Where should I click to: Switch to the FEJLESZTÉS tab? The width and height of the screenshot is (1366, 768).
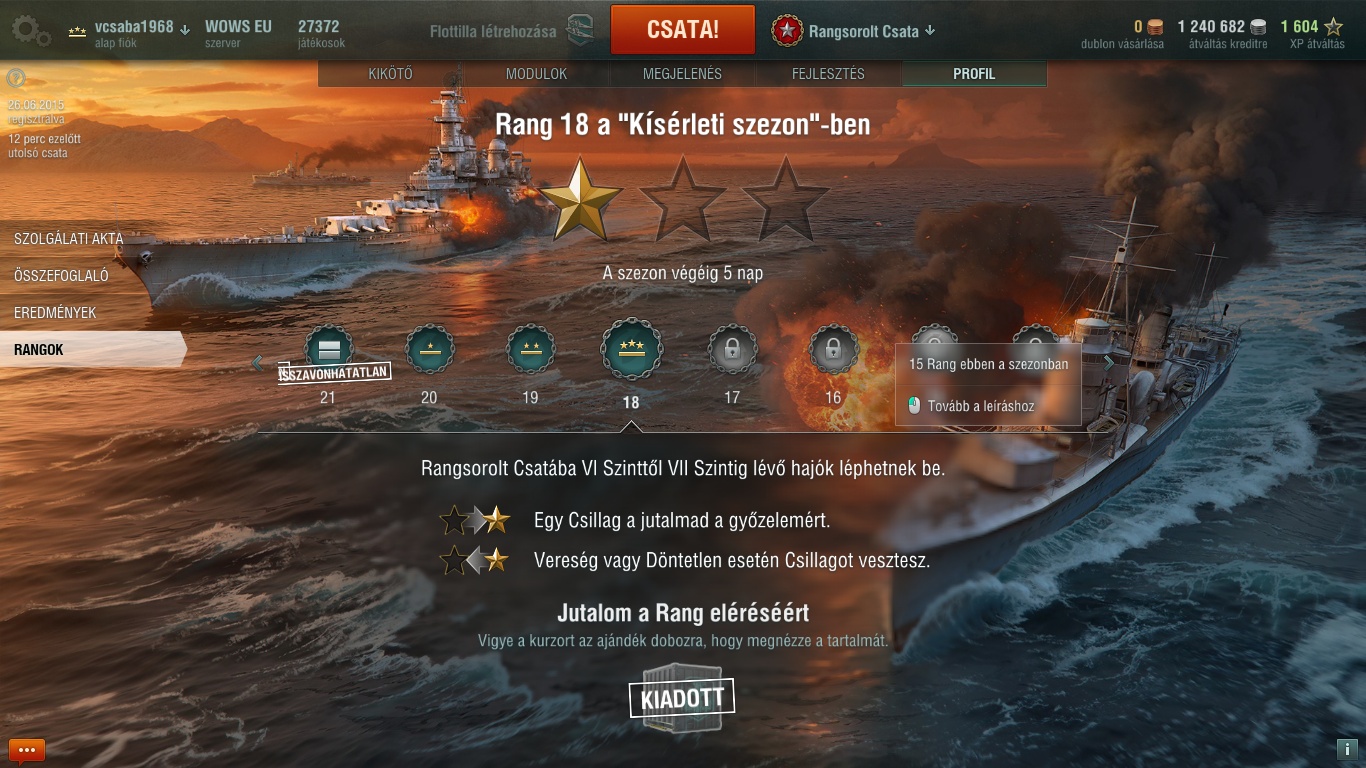[828, 74]
